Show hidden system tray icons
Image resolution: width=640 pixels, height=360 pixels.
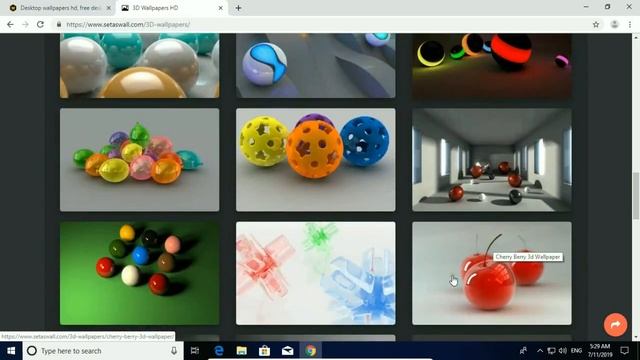tap(540, 351)
